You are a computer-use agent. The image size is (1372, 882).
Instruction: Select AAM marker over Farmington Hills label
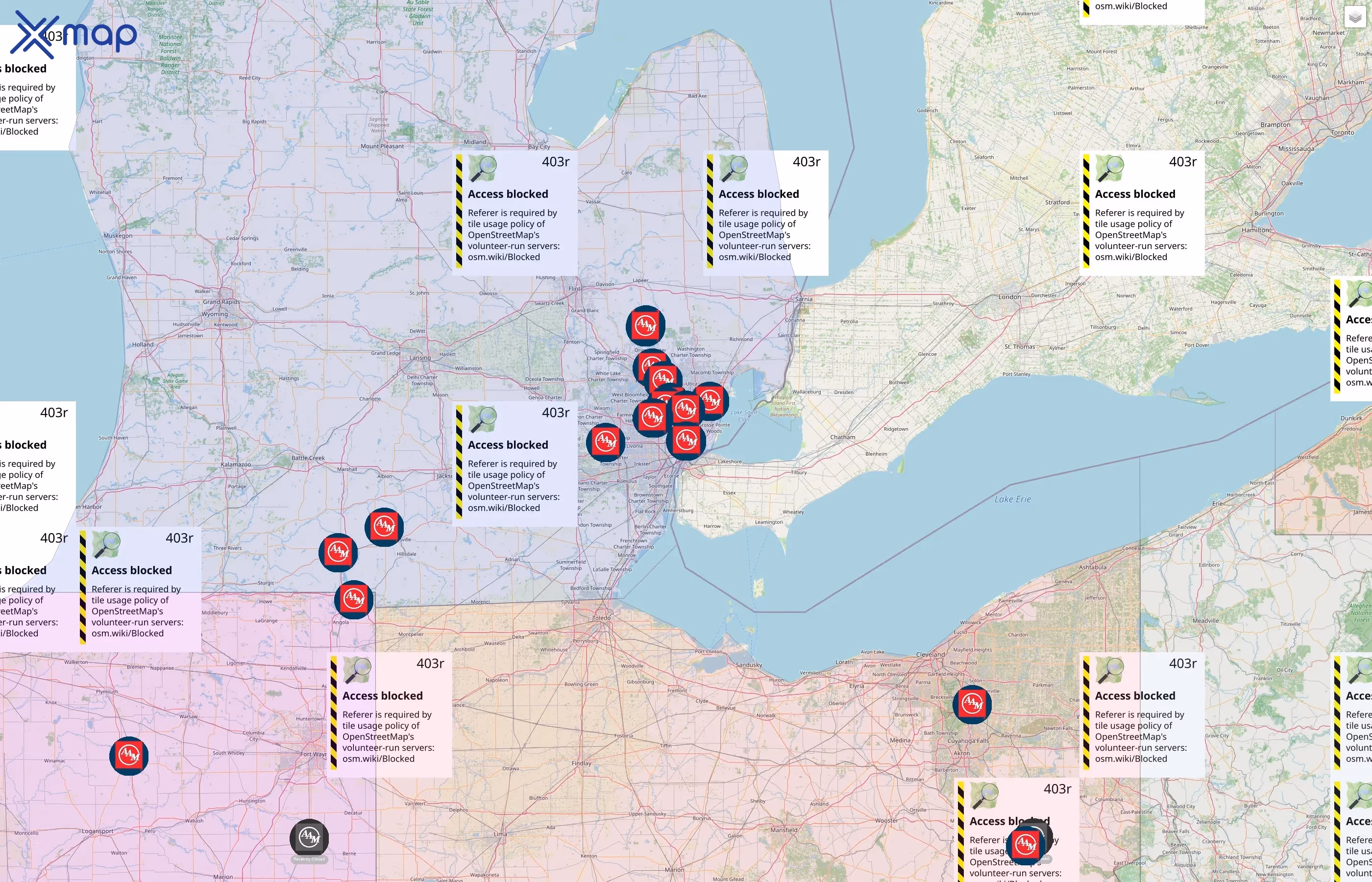[x=652, y=417]
